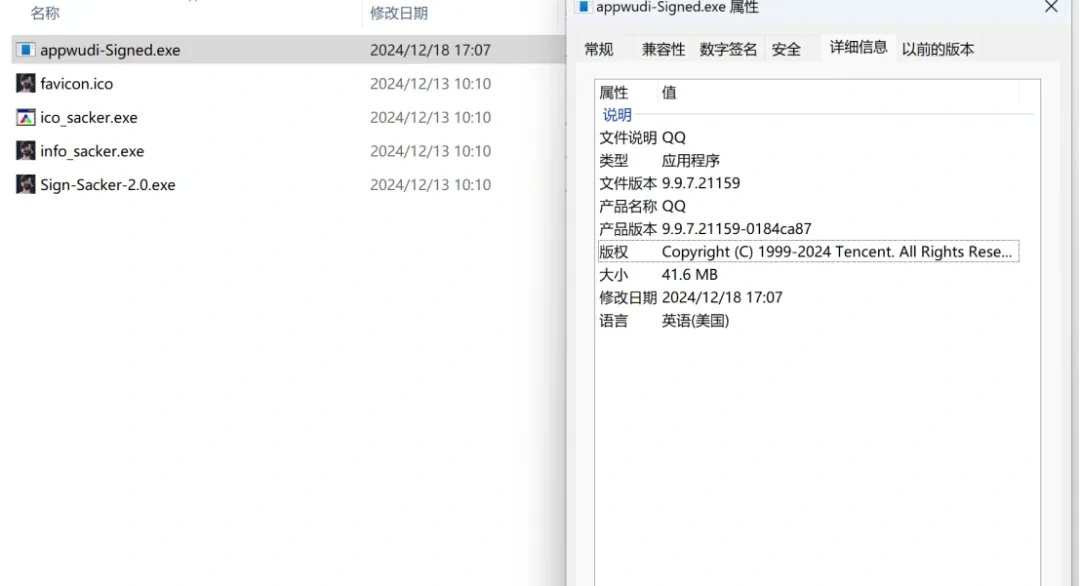Screen dimensions: 1080x586
Task: Click the appwudi-Signed.exe file icon
Action: click(x=25, y=50)
